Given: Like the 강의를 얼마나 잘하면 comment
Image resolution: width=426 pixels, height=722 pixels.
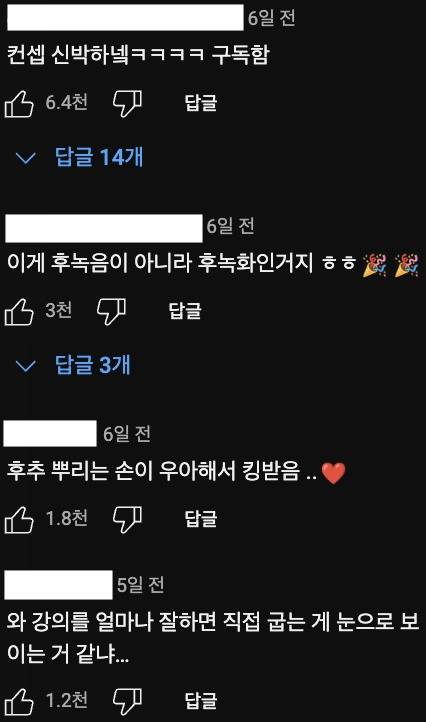Looking at the screenshot, I should point(19,702).
